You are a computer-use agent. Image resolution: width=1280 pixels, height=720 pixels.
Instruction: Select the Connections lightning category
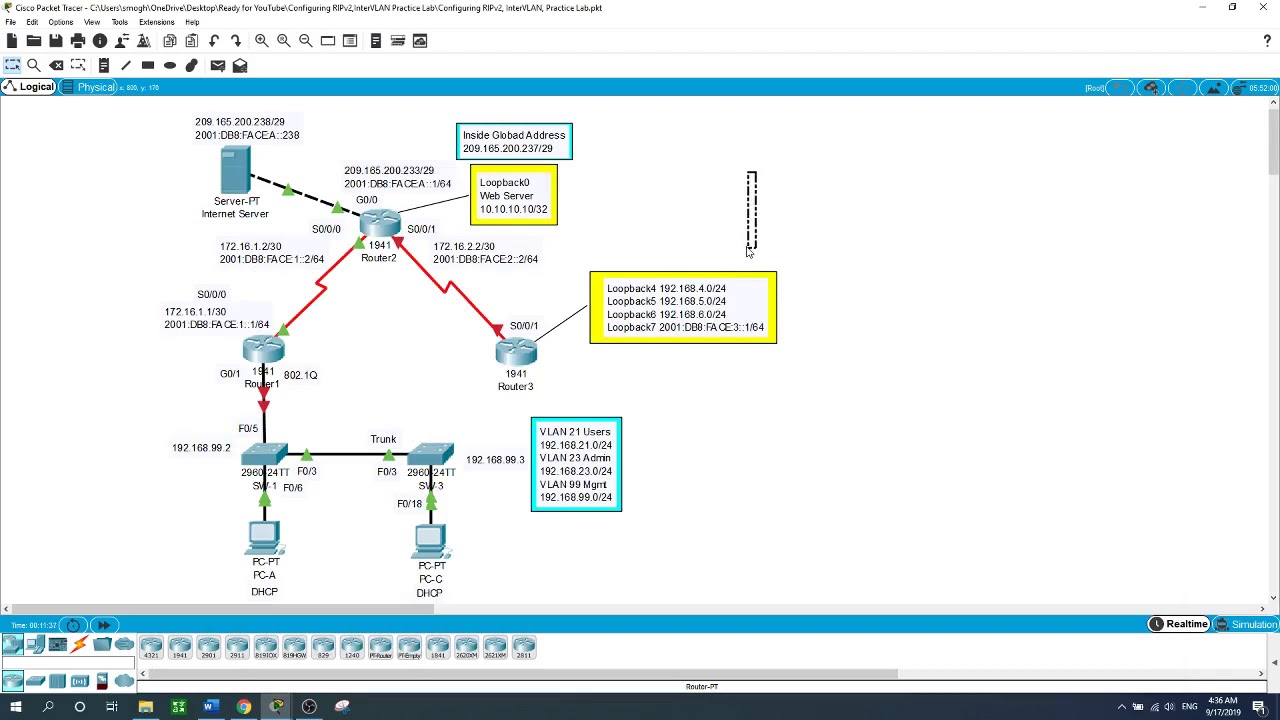[79, 645]
